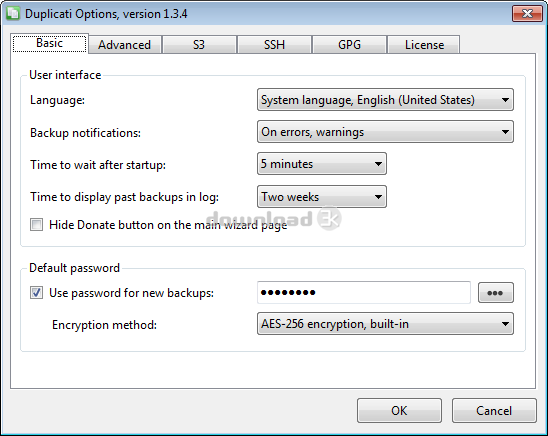This screenshot has width=548, height=436.
Task: Confirm settings with OK button
Action: 399,410
